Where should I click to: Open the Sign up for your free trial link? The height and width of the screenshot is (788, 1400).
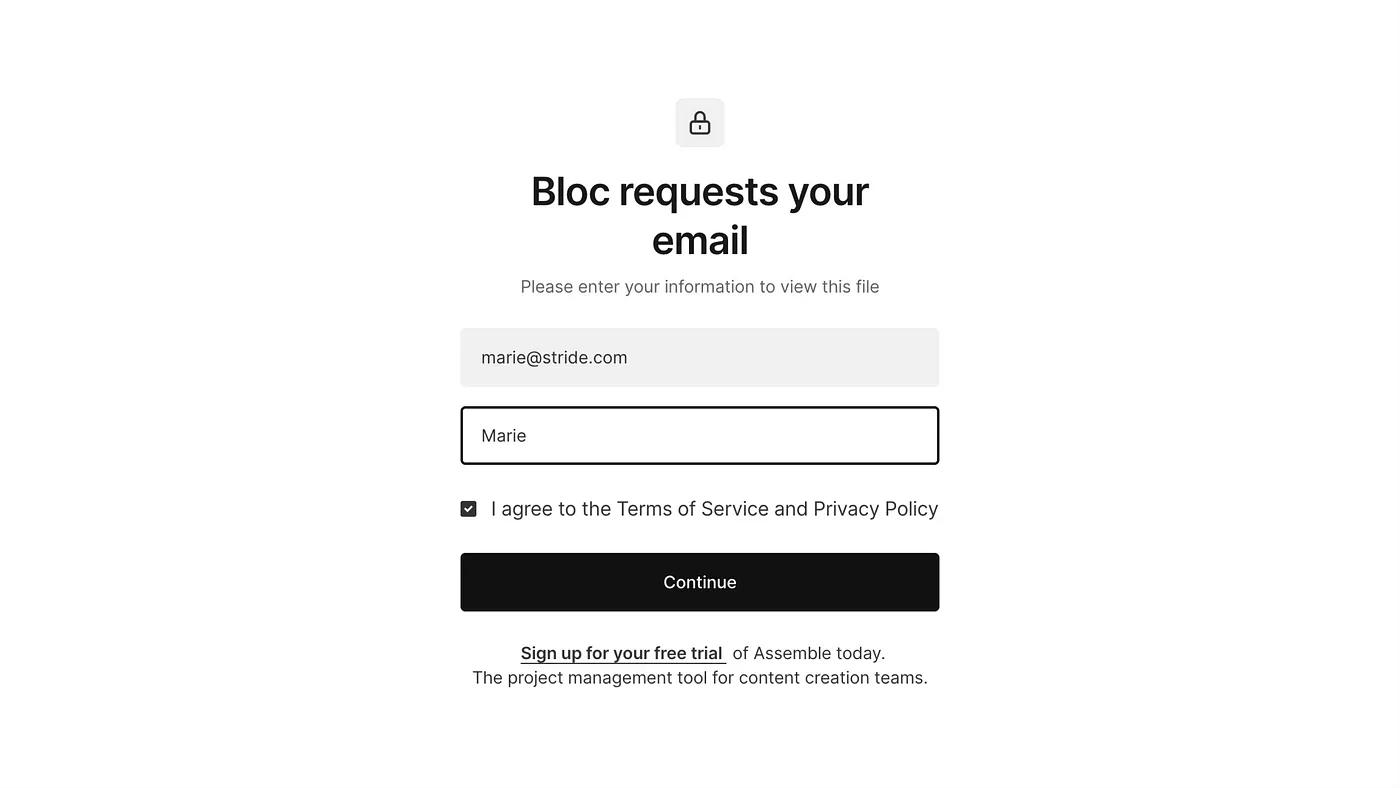(x=622, y=653)
